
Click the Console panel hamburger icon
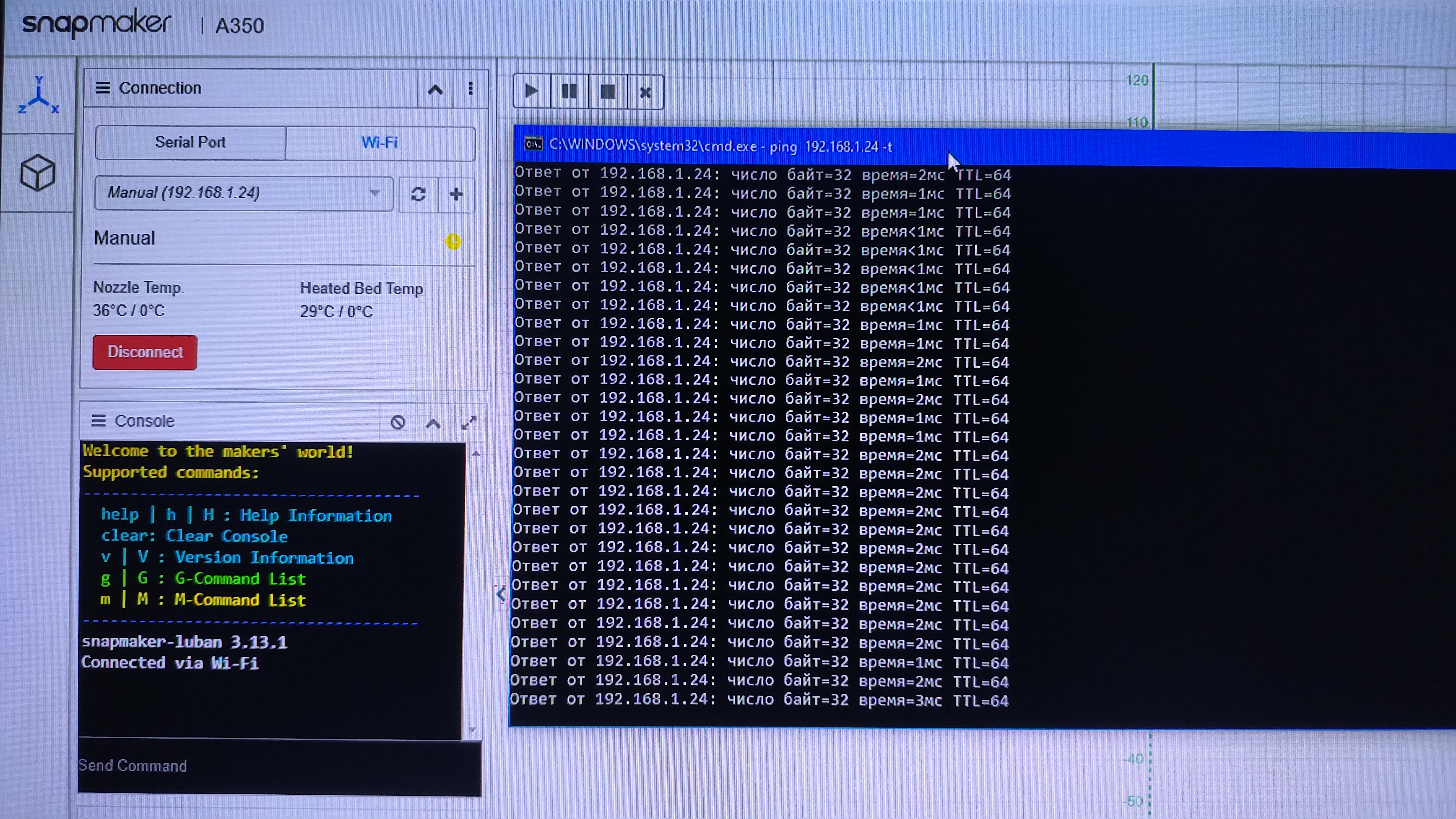[99, 420]
